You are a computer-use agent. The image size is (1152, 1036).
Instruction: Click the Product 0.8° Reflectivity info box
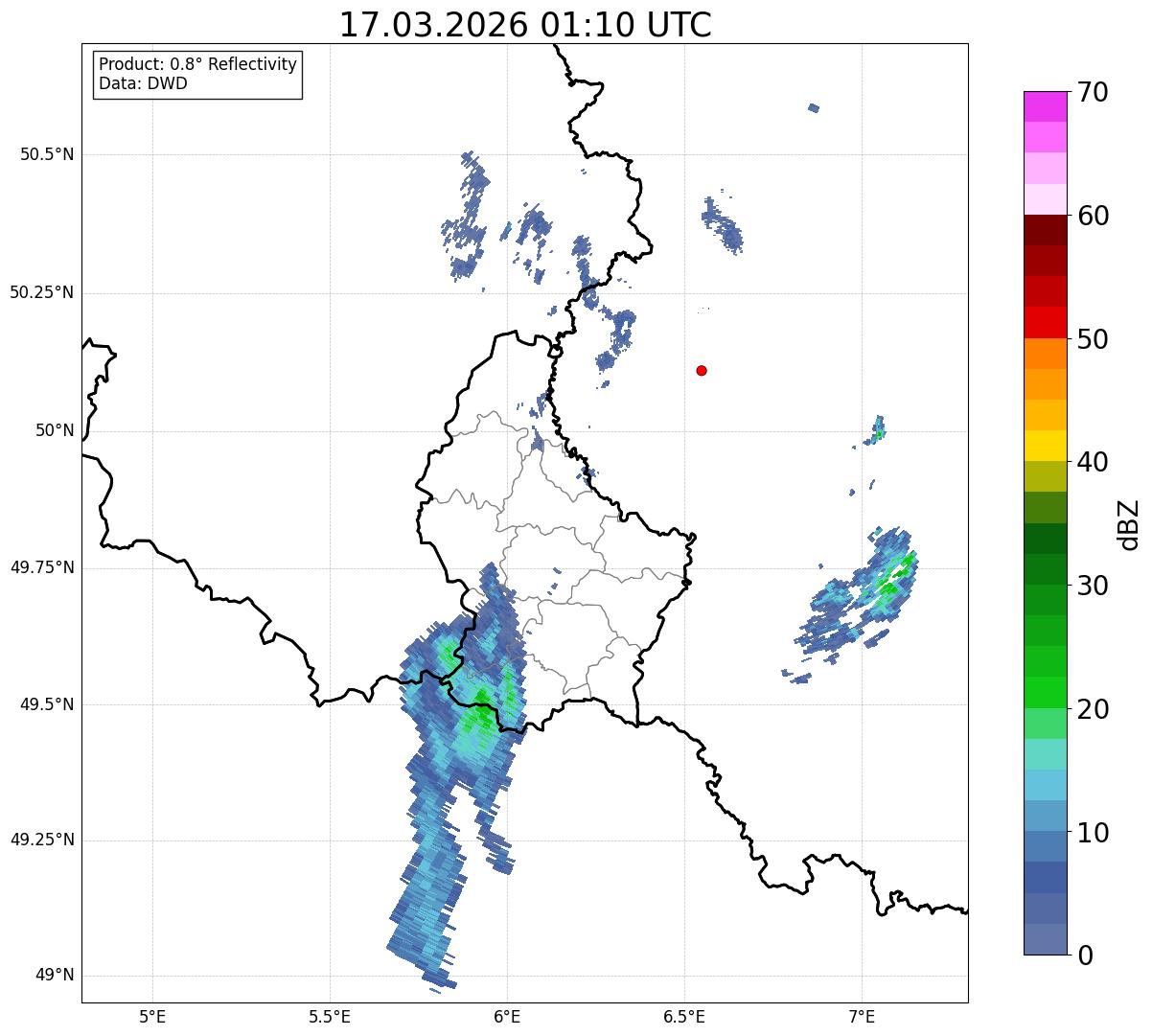[x=198, y=74]
